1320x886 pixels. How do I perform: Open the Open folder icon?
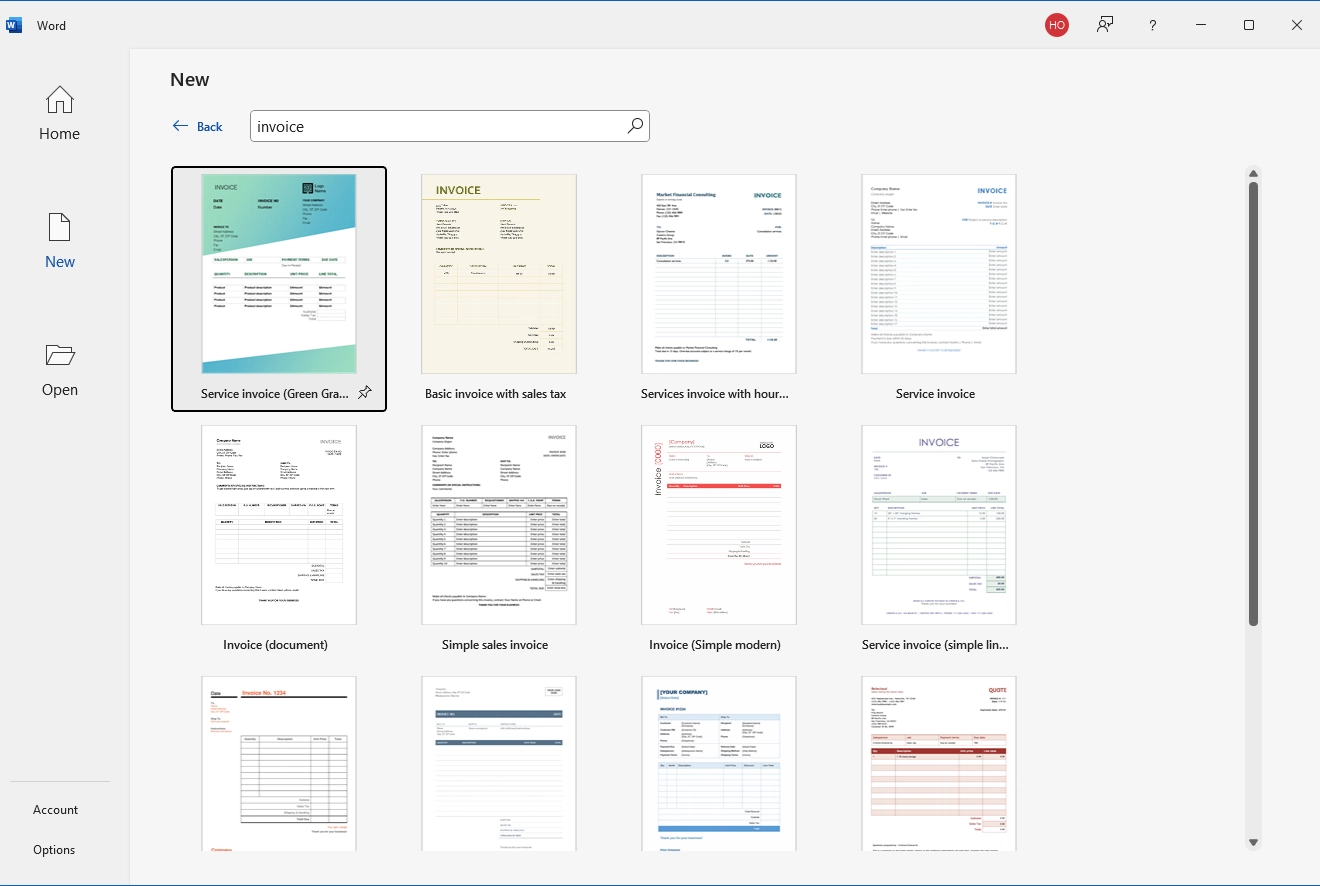(x=59, y=356)
